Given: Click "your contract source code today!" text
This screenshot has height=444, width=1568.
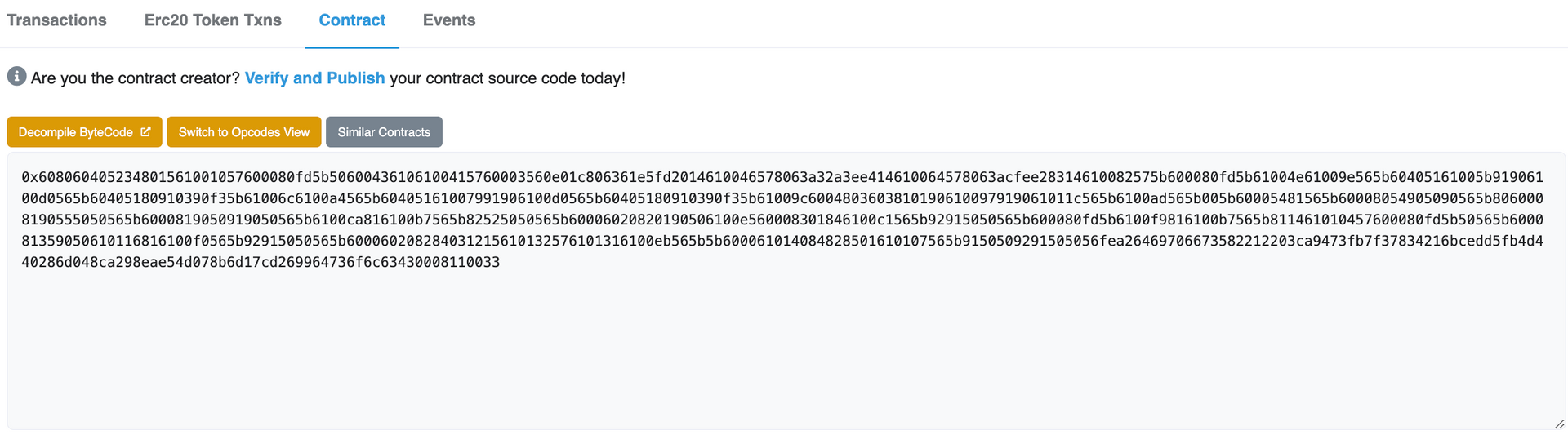Looking at the screenshot, I should tap(508, 78).
